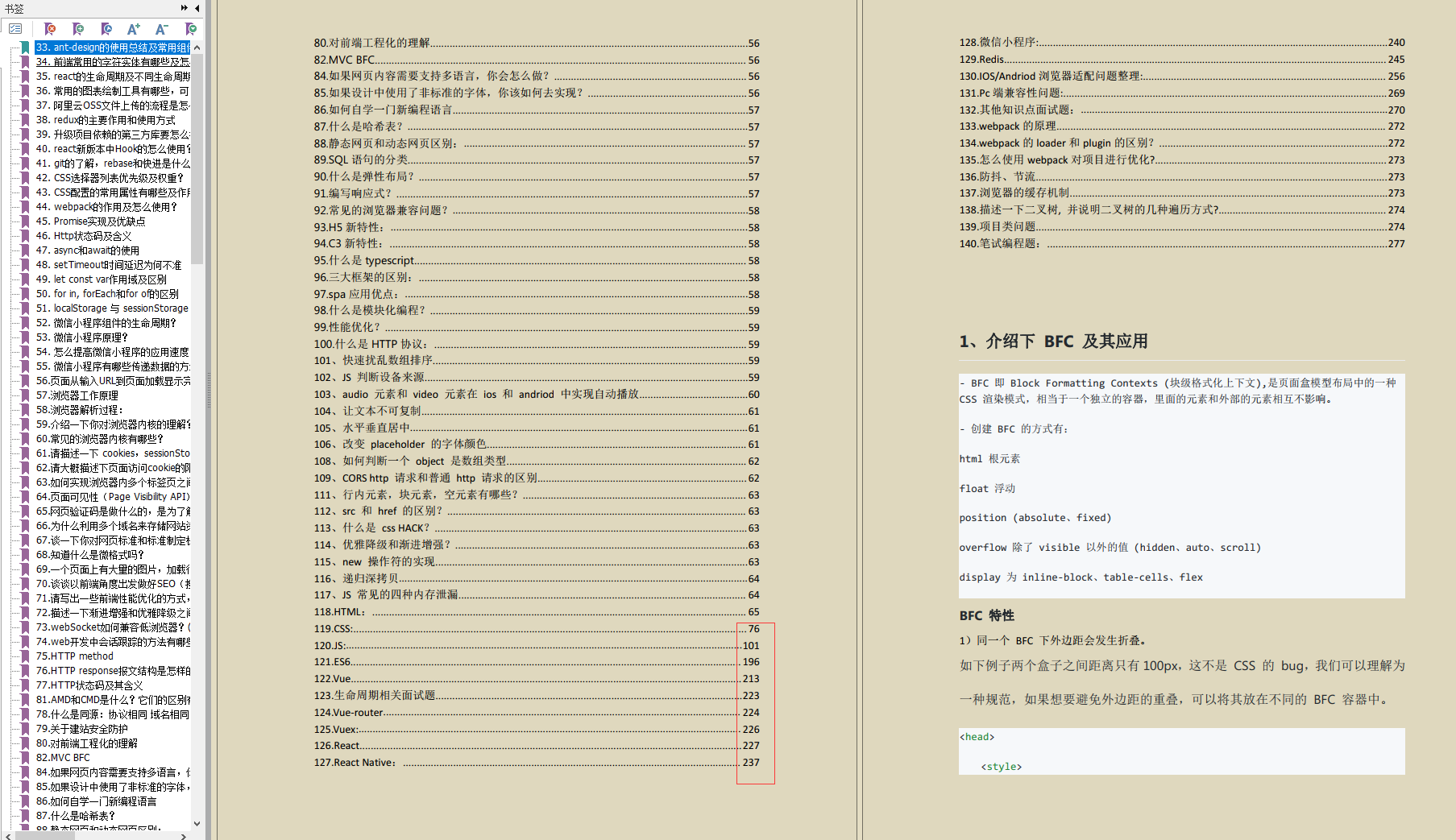Screen dimensions: 1456x840
Task: Open bookmark '86.如何自学一门新编程语言'
Action: click(x=97, y=801)
